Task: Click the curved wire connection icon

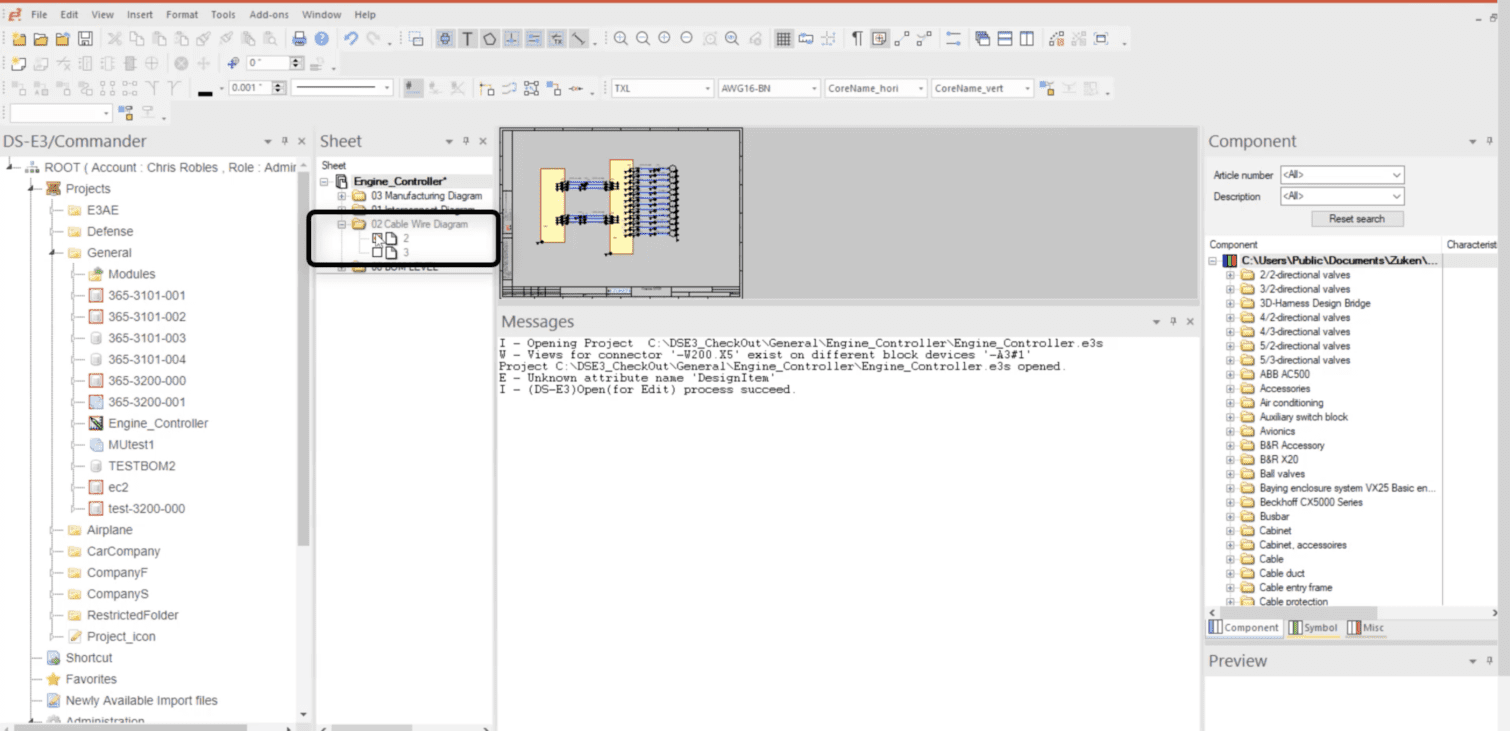Action: click(x=509, y=88)
